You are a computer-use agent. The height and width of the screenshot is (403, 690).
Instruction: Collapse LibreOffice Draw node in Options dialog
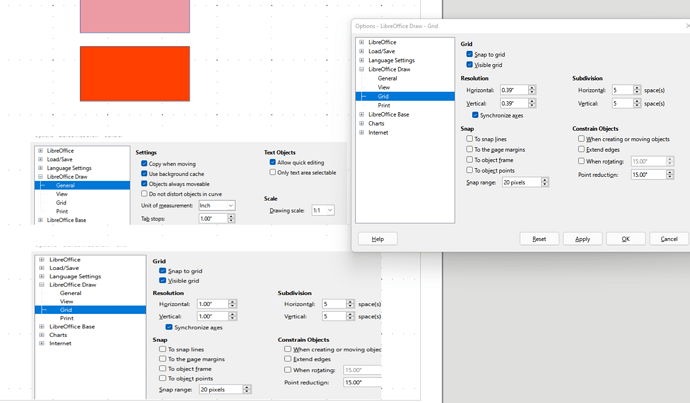(x=362, y=69)
